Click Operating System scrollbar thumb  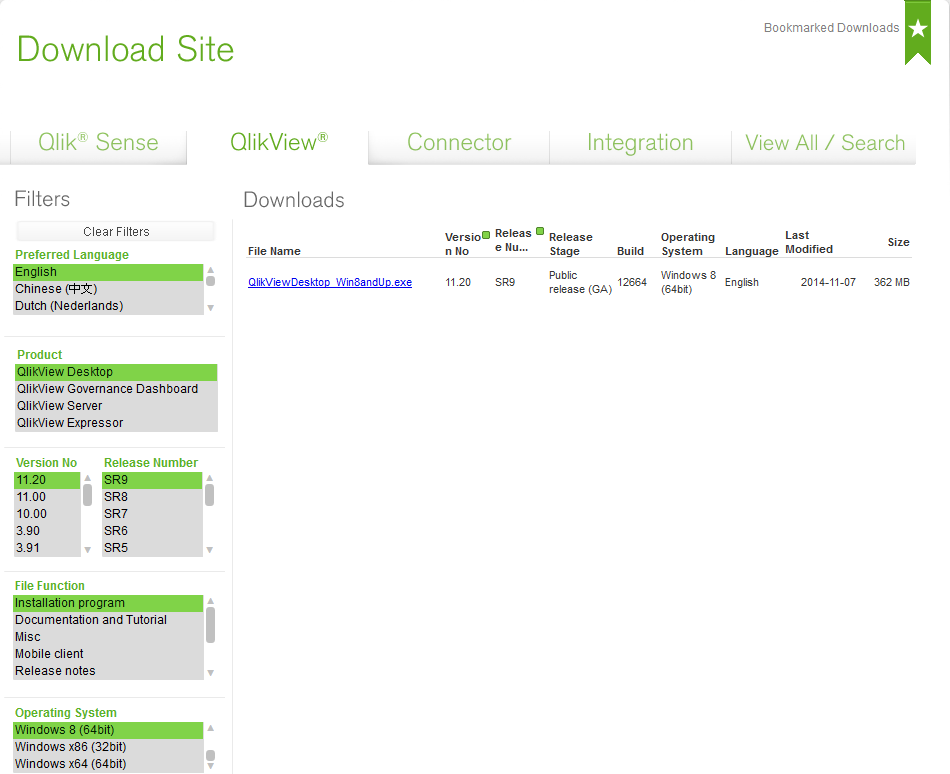(x=210, y=755)
